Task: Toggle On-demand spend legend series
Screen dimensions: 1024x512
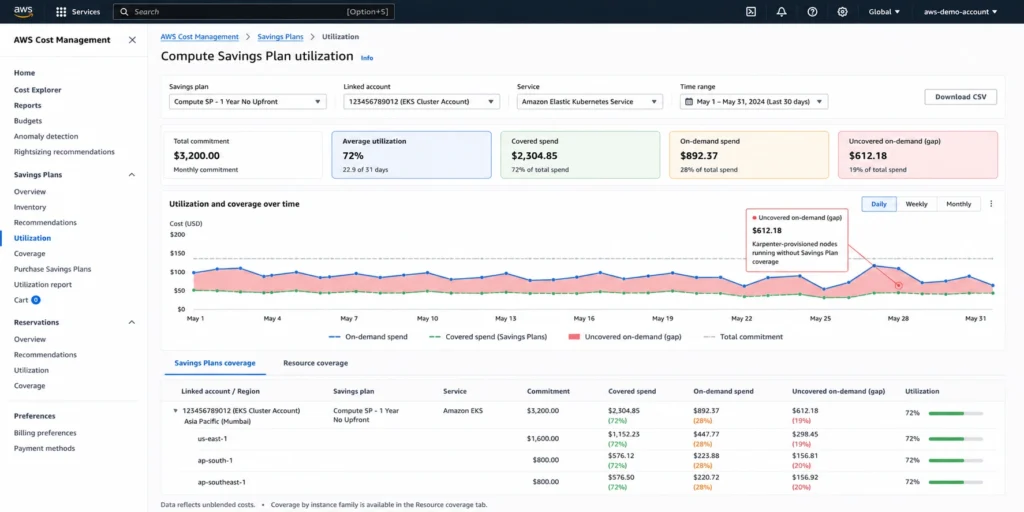Action: point(368,337)
